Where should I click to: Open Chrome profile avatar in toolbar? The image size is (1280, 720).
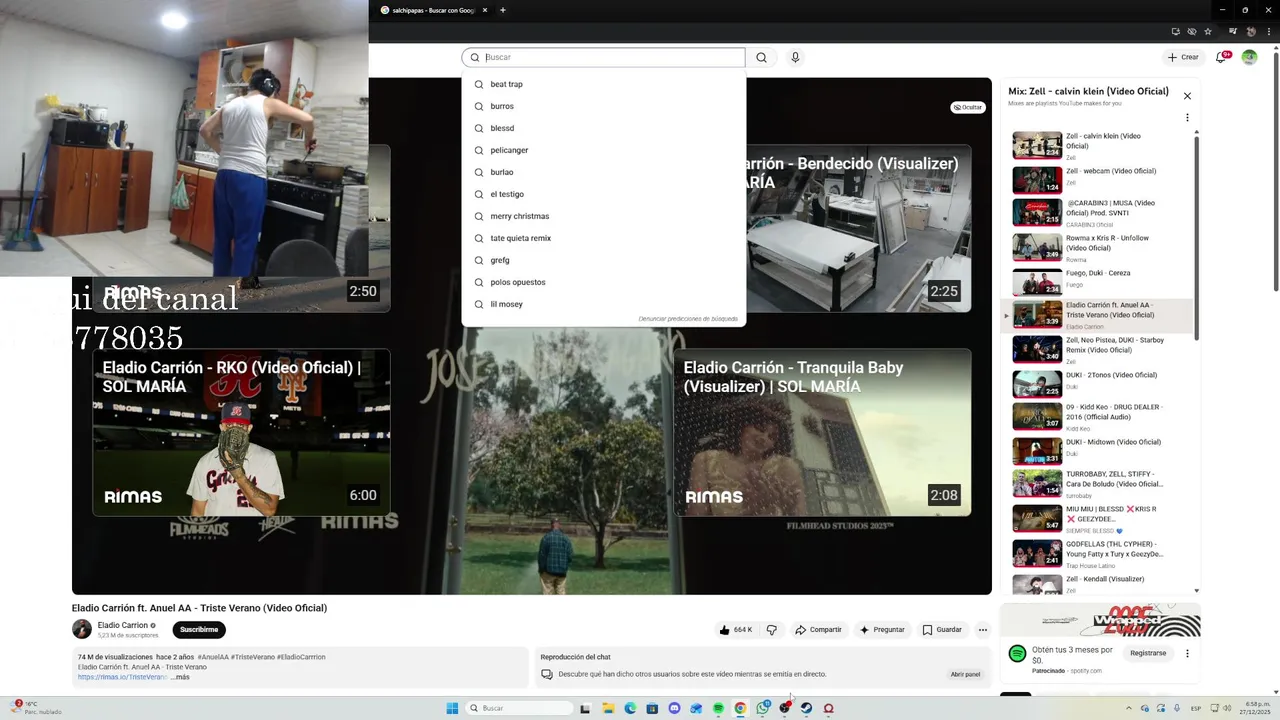1251,31
